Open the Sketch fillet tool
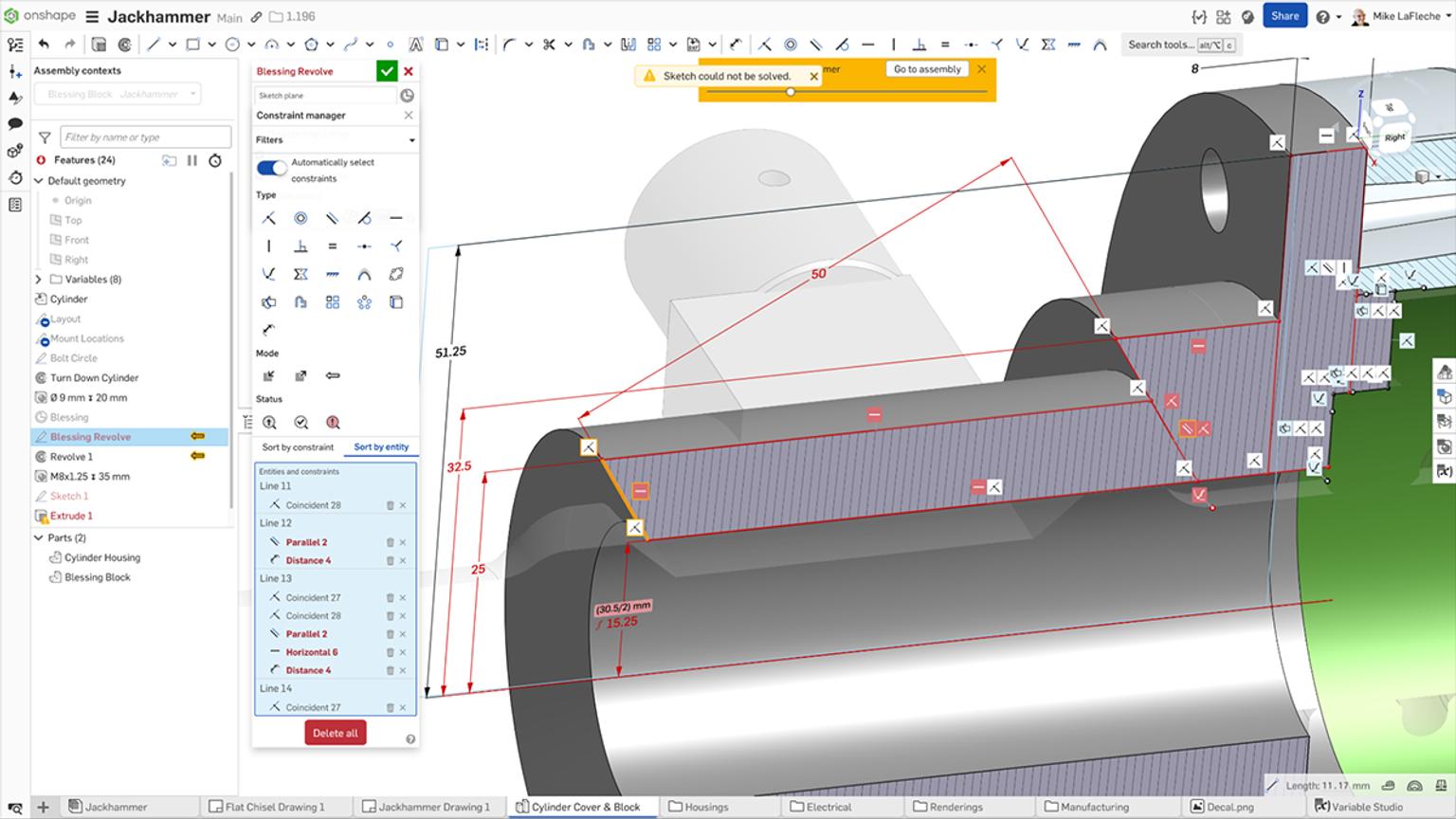The image size is (1456, 819). pos(508,45)
